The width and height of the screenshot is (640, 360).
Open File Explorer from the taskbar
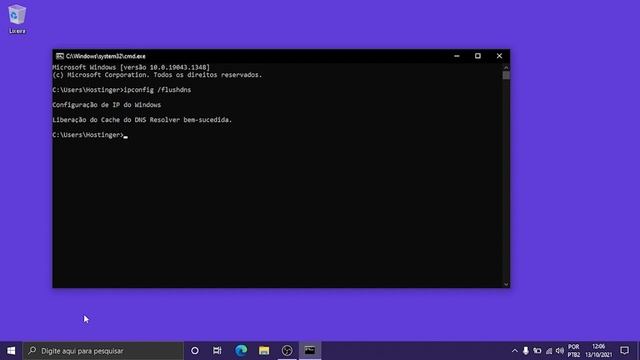(x=264, y=351)
